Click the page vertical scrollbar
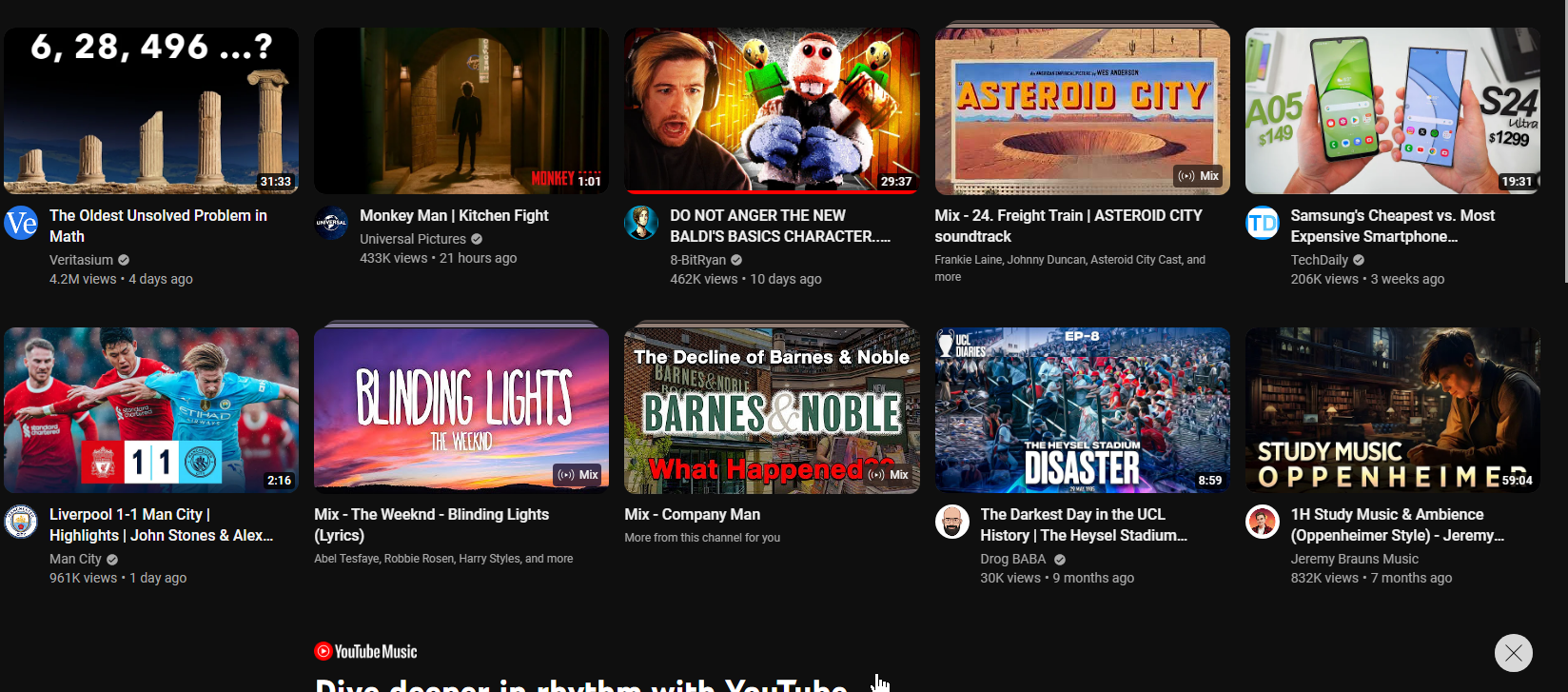 coord(1565,143)
